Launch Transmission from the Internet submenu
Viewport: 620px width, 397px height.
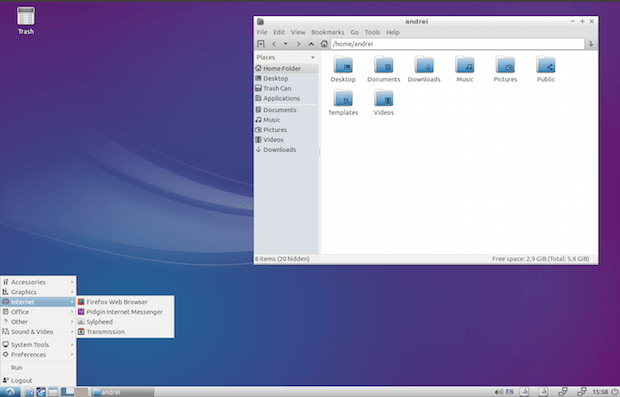click(x=125, y=331)
